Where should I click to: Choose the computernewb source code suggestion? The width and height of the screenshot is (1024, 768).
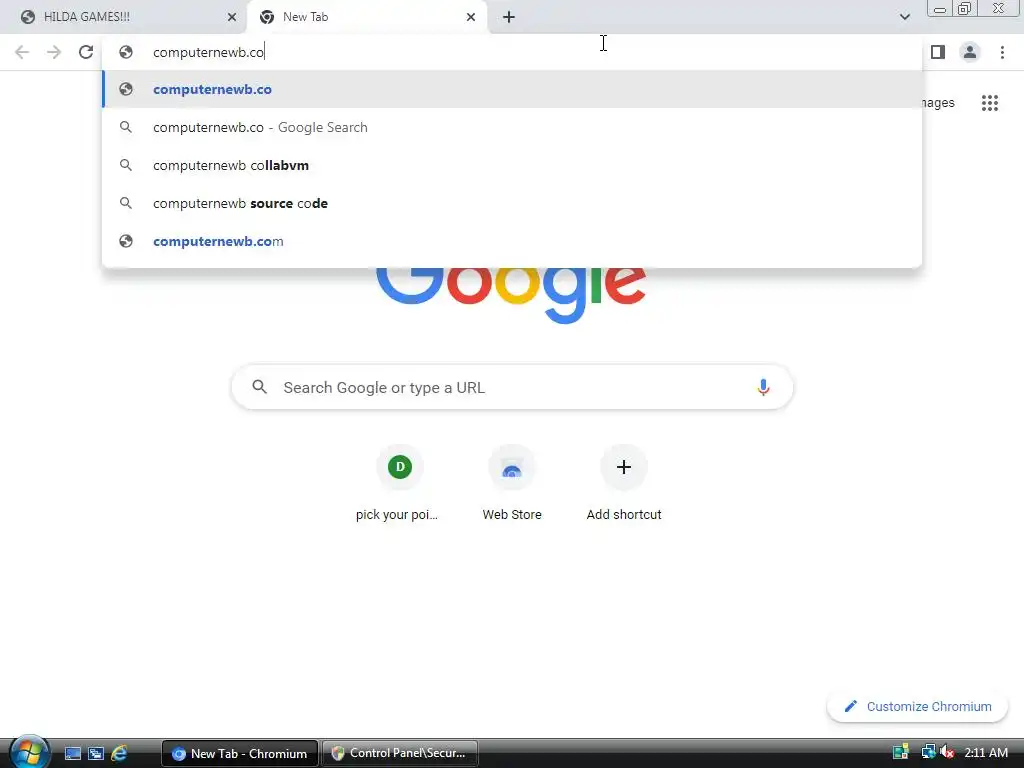click(x=512, y=203)
